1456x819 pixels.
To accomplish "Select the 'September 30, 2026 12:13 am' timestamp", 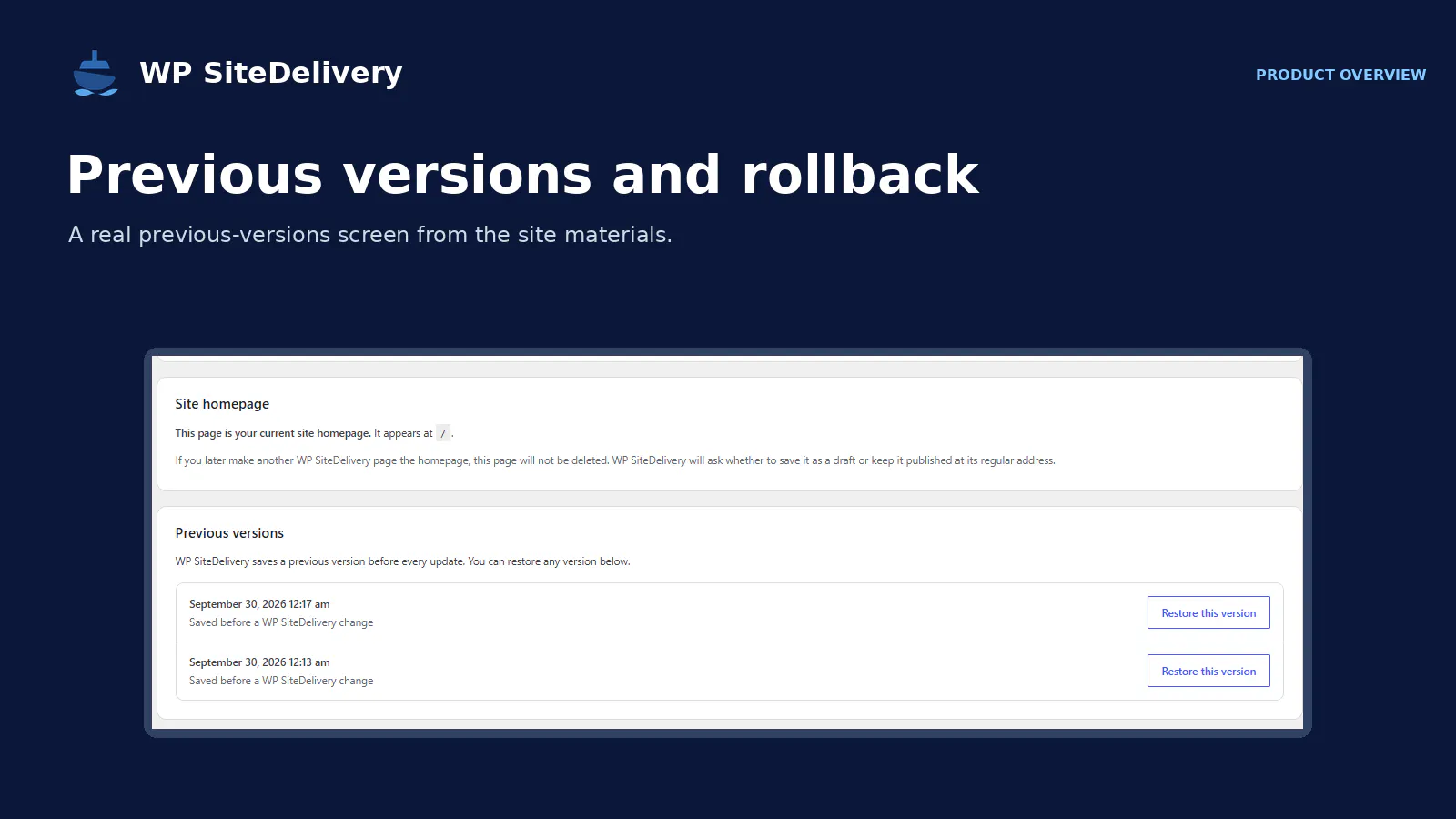I will (x=259, y=662).
